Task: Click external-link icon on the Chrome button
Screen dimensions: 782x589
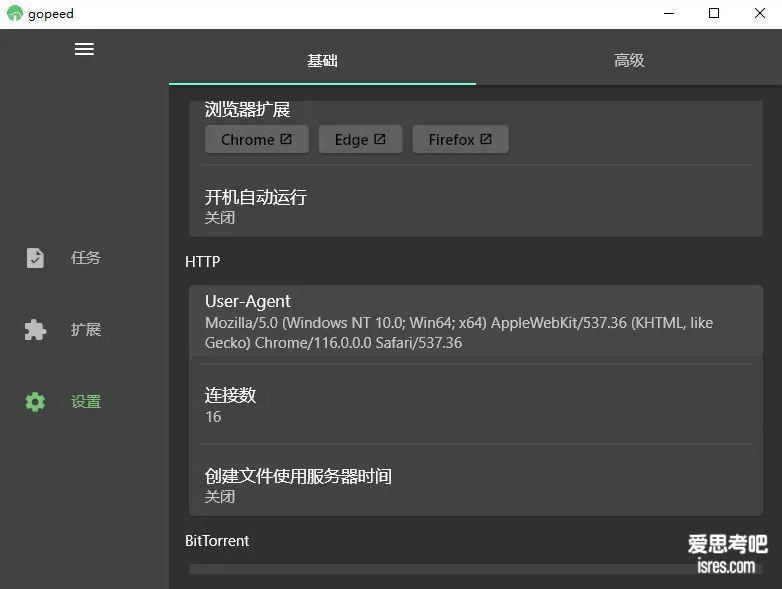Action: (286, 139)
